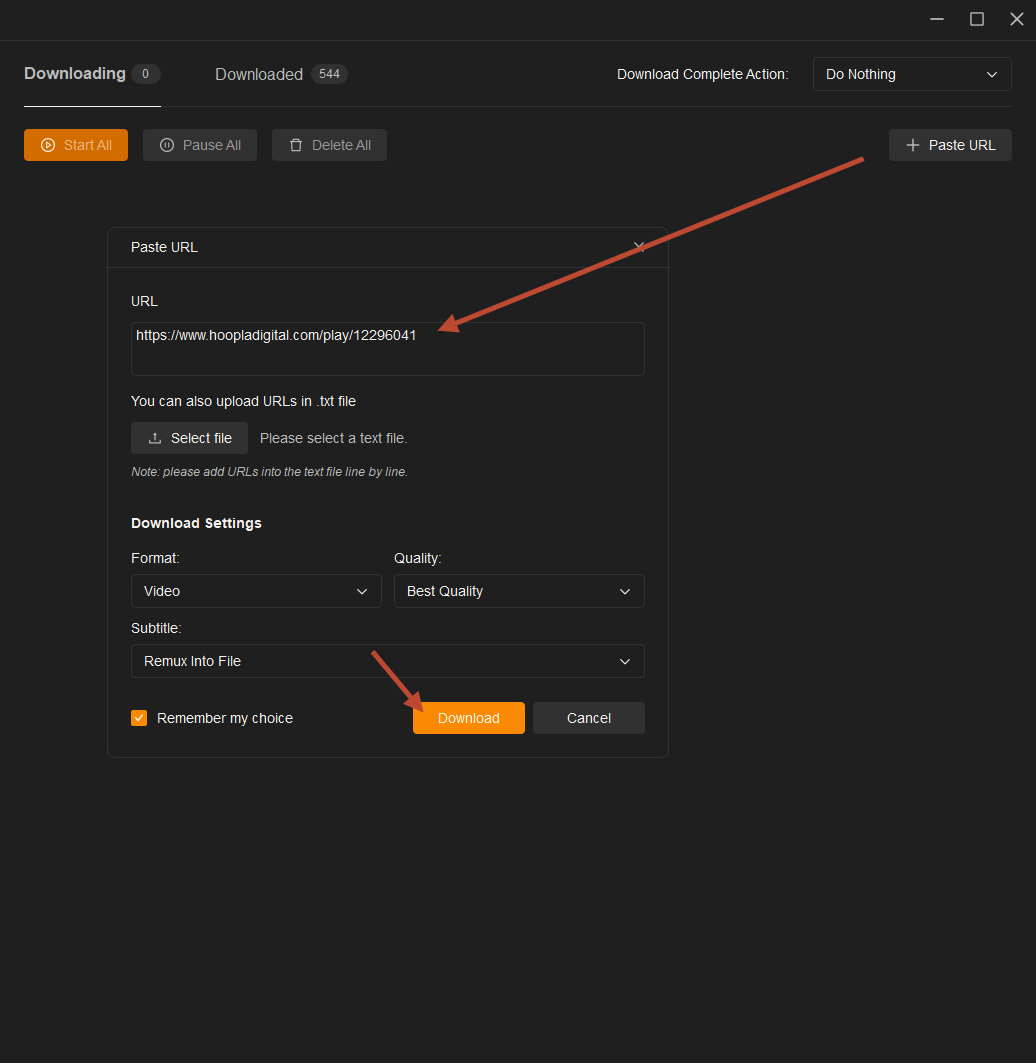The image size is (1036, 1063).
Task: Expand Download Complete Action dropdown
Action: pos(912,74)
